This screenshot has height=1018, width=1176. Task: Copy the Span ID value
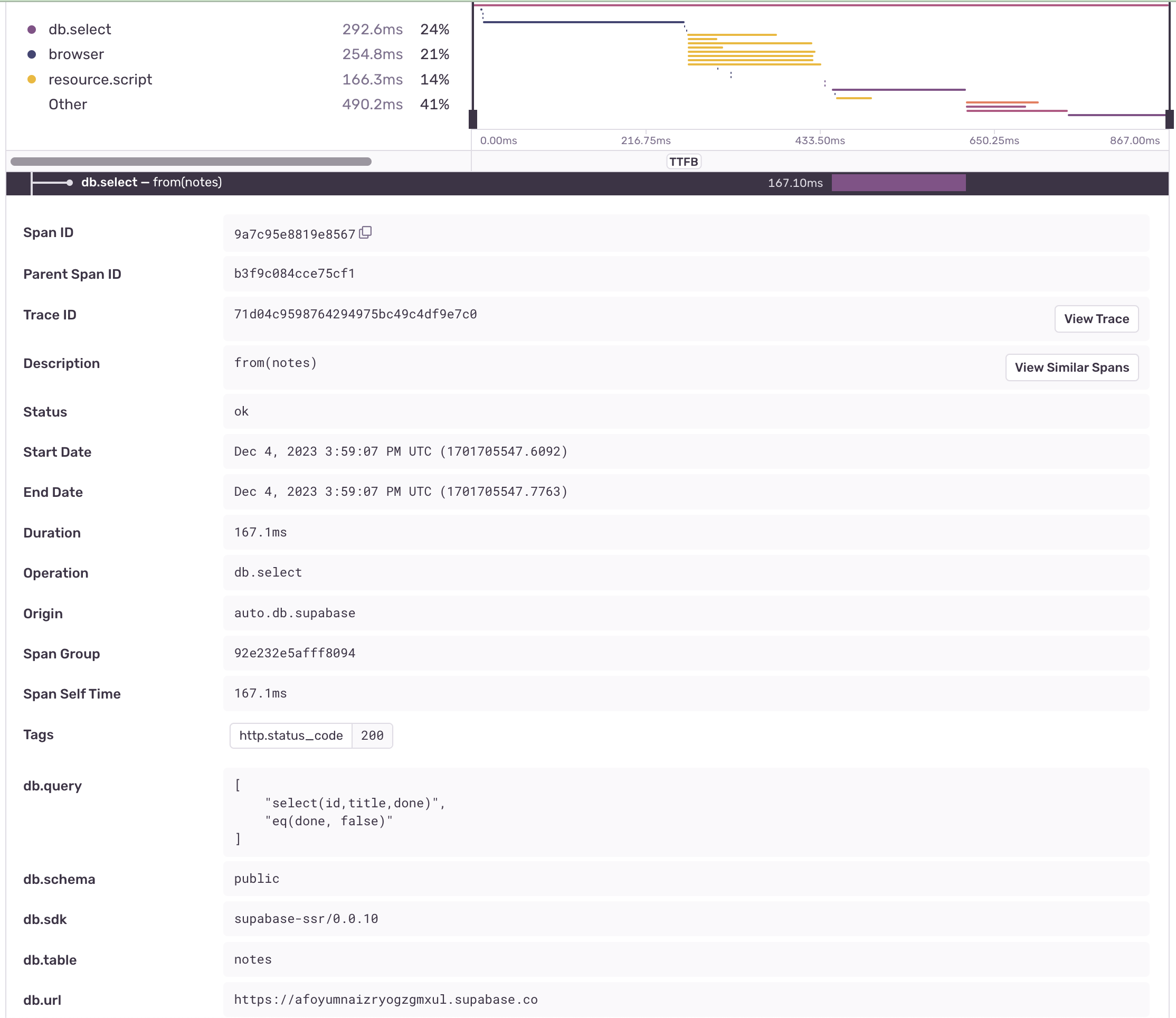(365, 232)
